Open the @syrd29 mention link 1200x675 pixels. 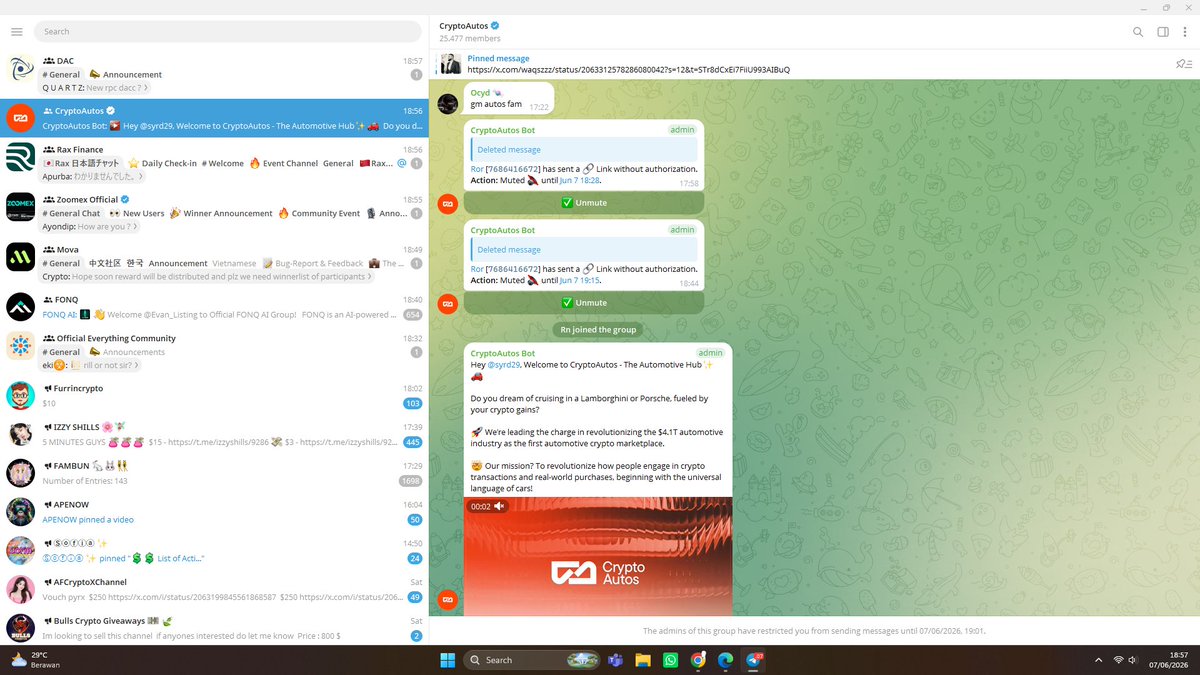[x=503, y=365]
